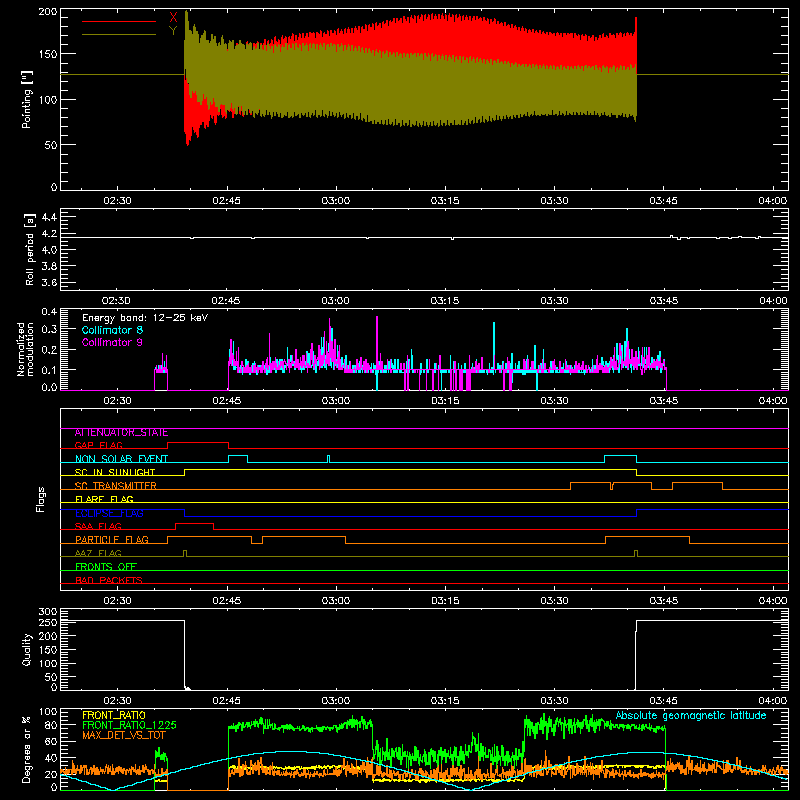This screenshot has width=800, height=800.
Task: Click the BAD_PACKETS flag label
Action: (109, 580)
